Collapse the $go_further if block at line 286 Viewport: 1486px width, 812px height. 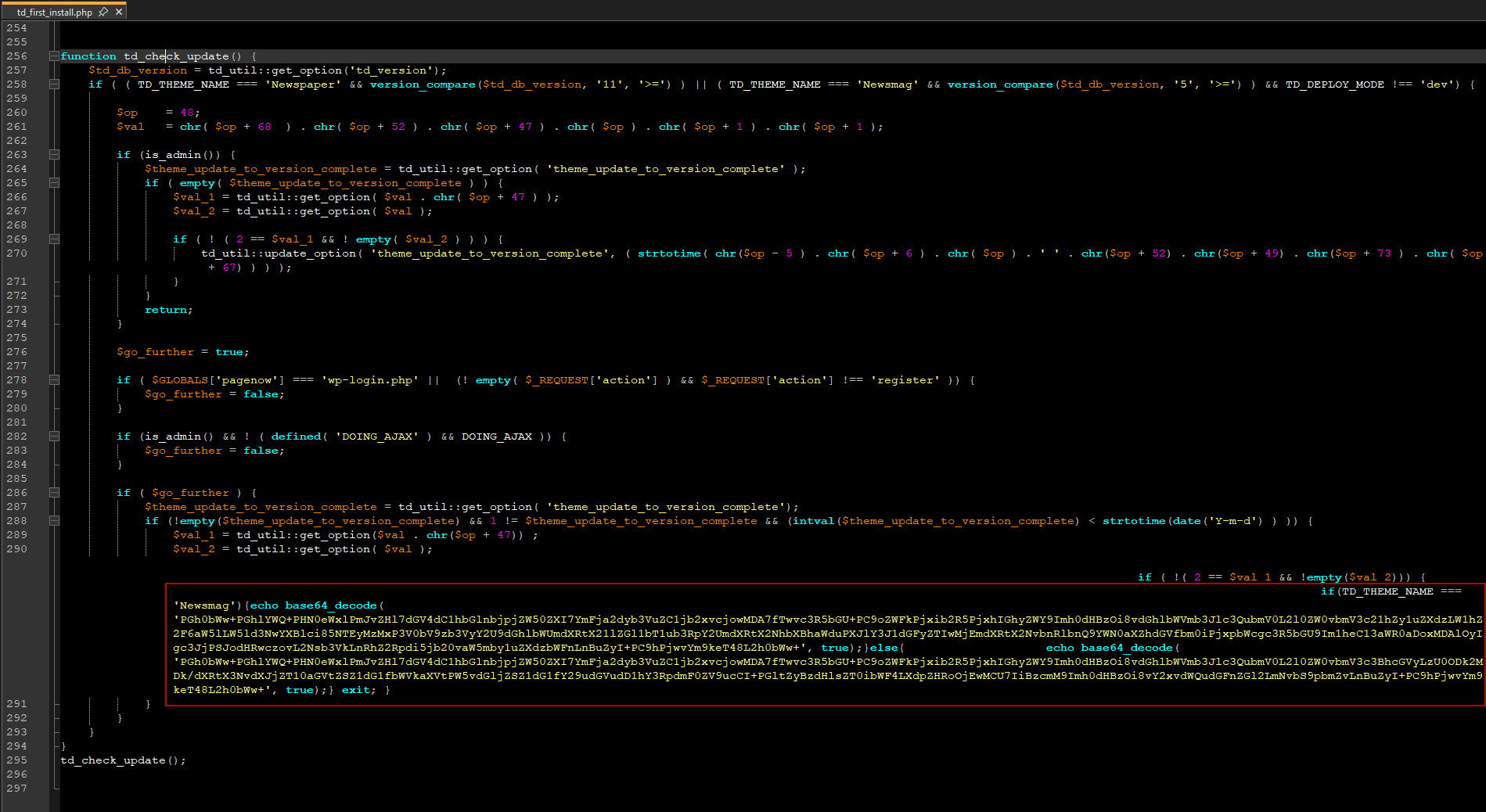tap(54, 493)
